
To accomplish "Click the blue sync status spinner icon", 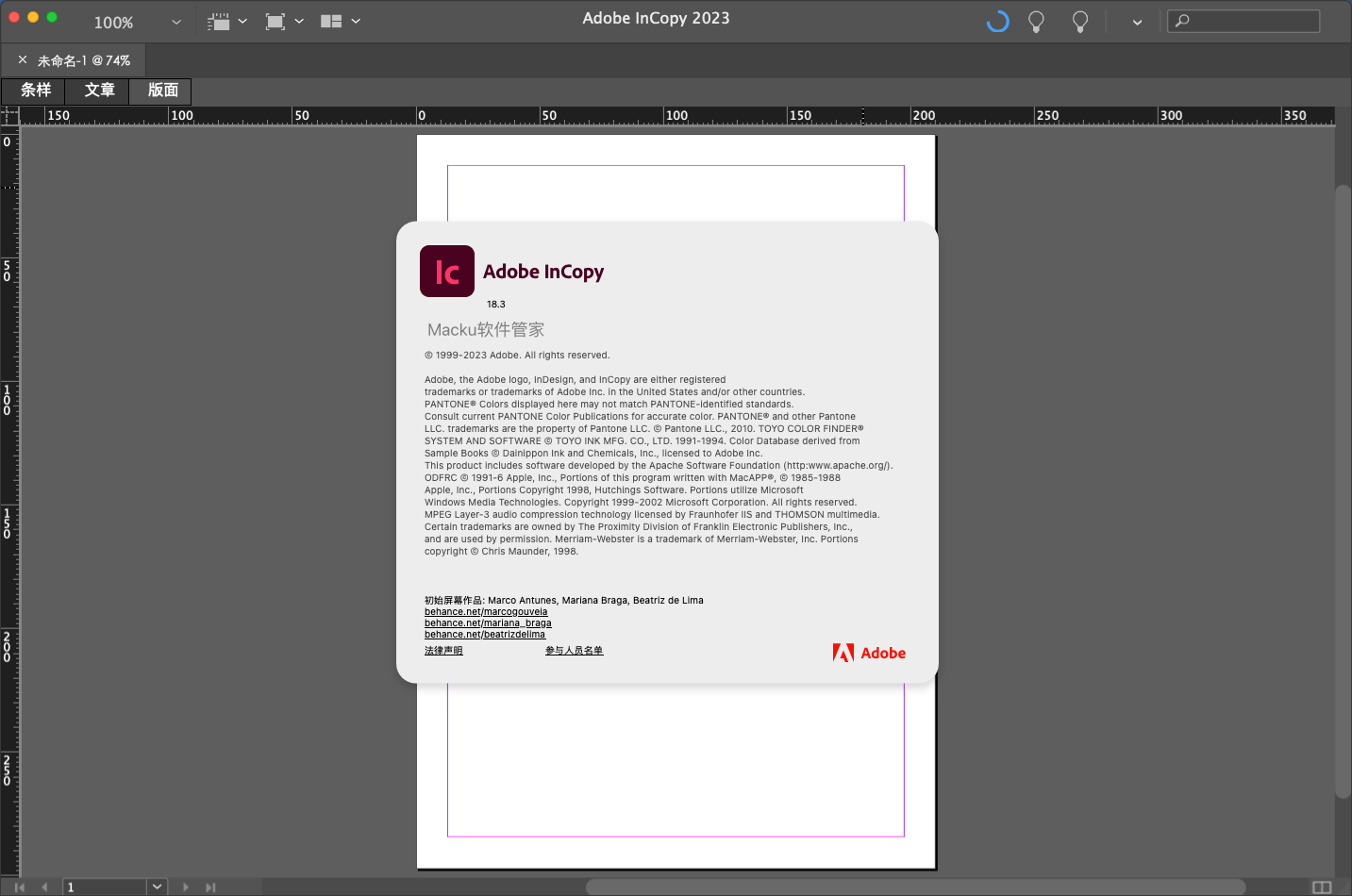I will (997, 21).
